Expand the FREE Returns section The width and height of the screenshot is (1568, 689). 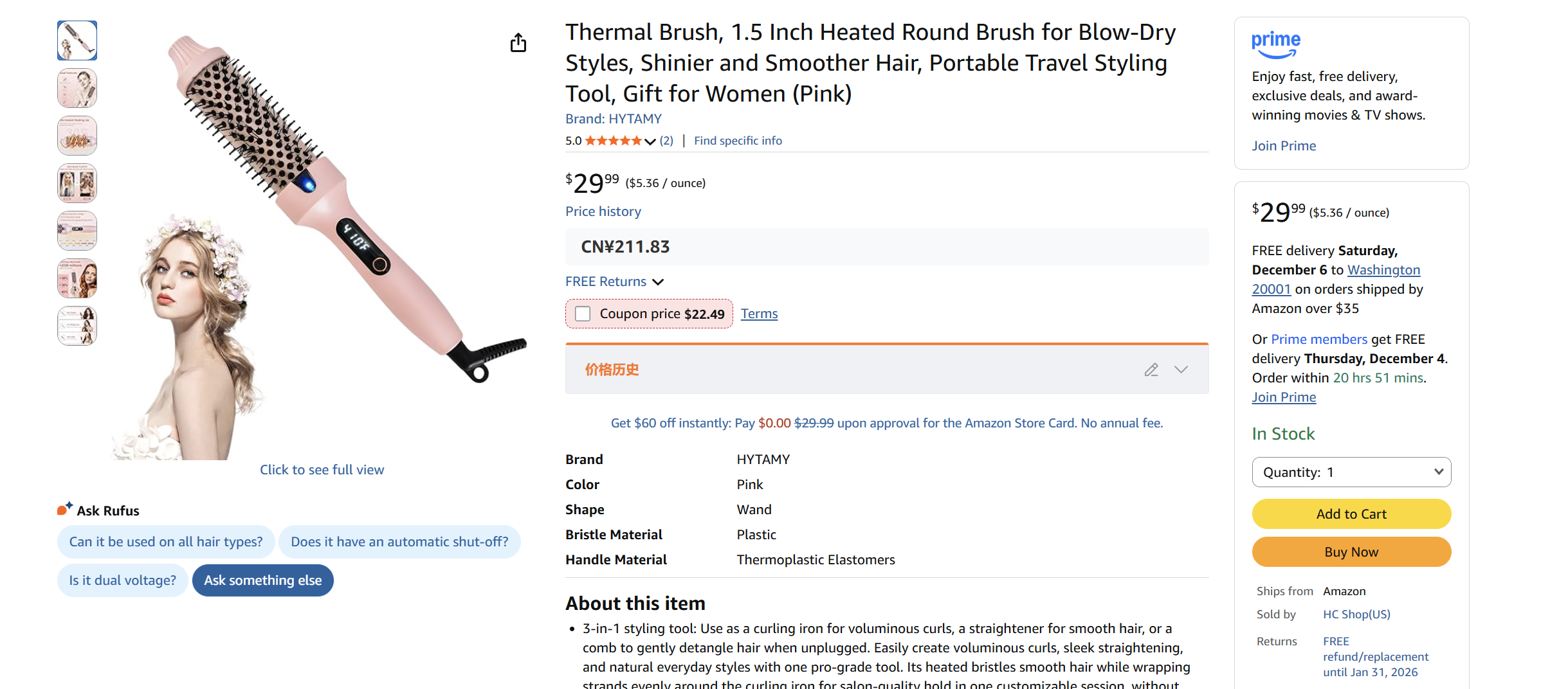pyautogui.click(x=658, y=282)
